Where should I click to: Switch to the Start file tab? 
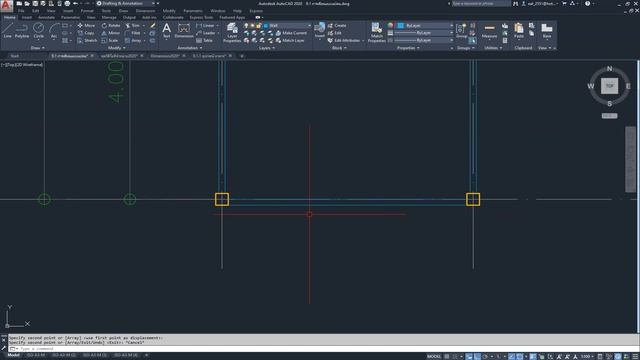tap(15, 56)
